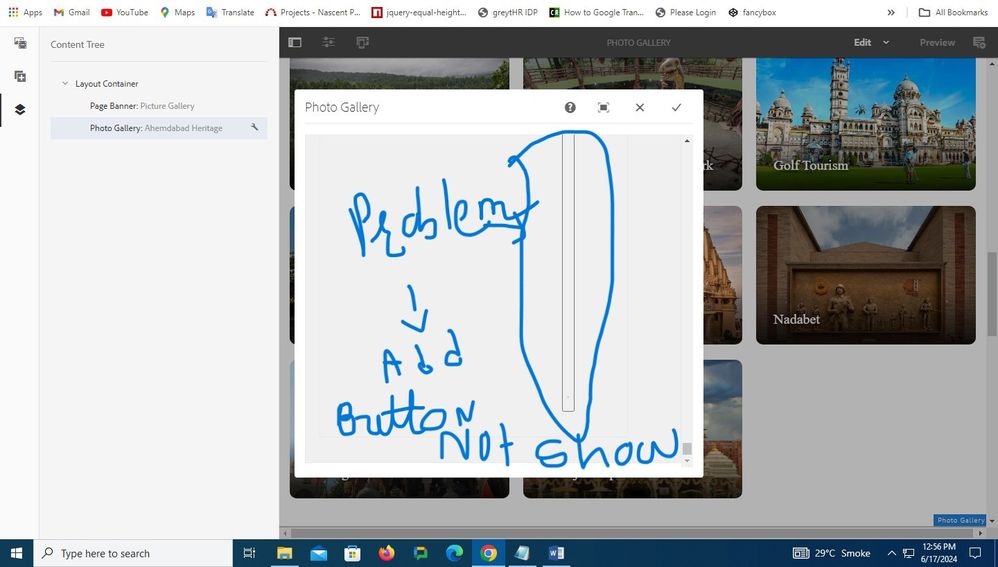Open the Annotations icon next to Preview
The height and width of the screenshot is (567, 998).
[x=980, y=43]
